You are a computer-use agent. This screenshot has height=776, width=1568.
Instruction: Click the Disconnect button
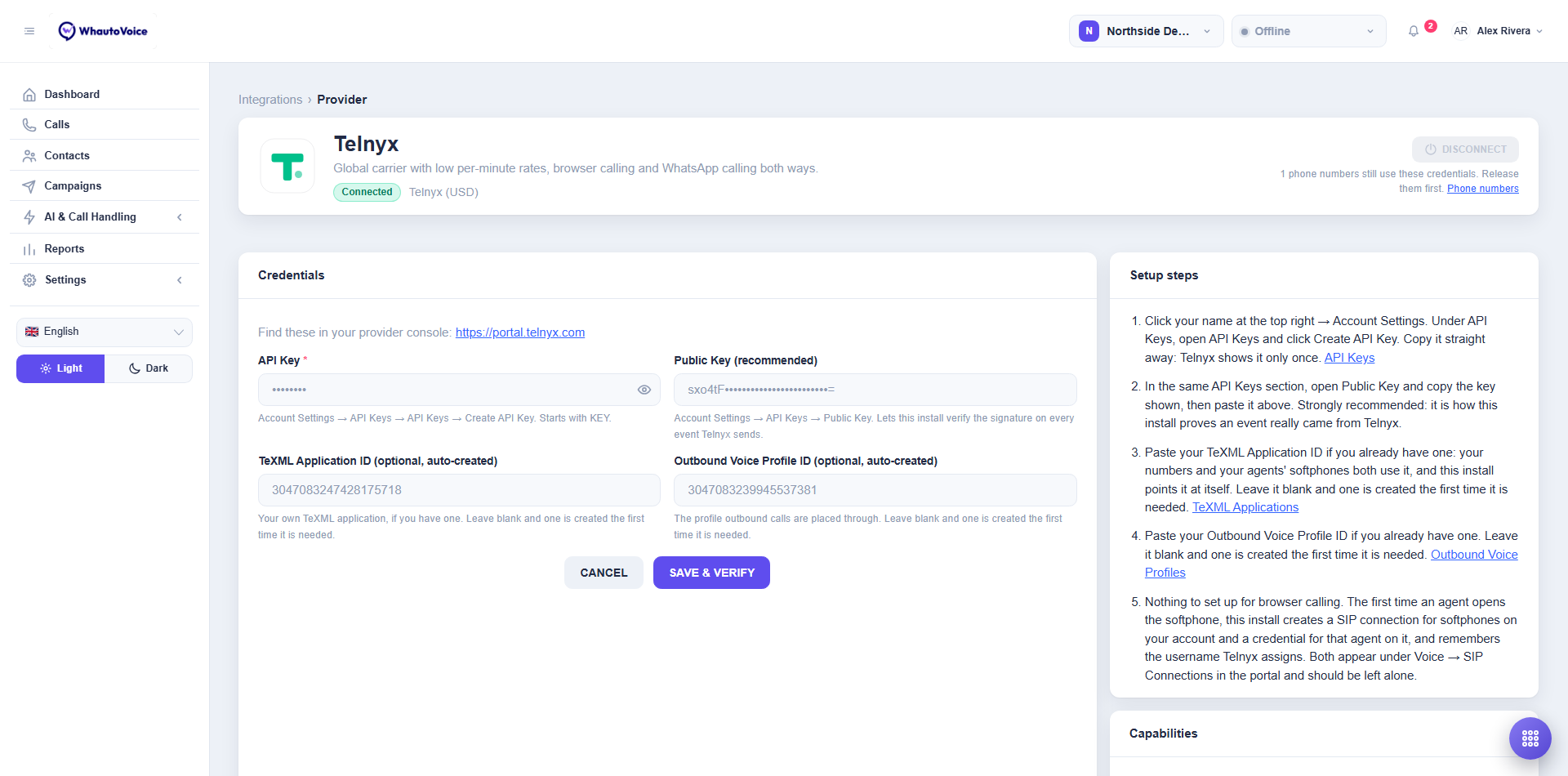point(1465,149)
